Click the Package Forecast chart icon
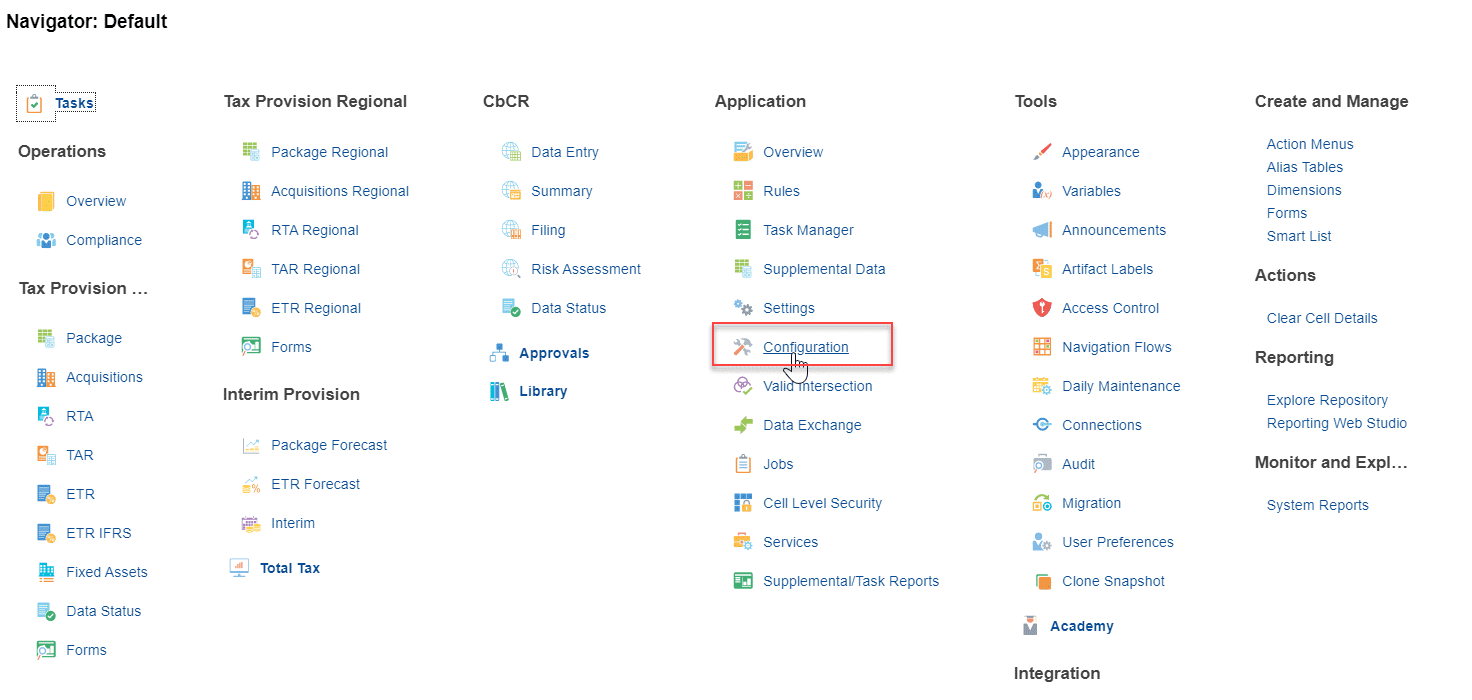Image resolution: width=1472 pixels, height=700 pixels. pyautogui.click(x=251, y=445)
